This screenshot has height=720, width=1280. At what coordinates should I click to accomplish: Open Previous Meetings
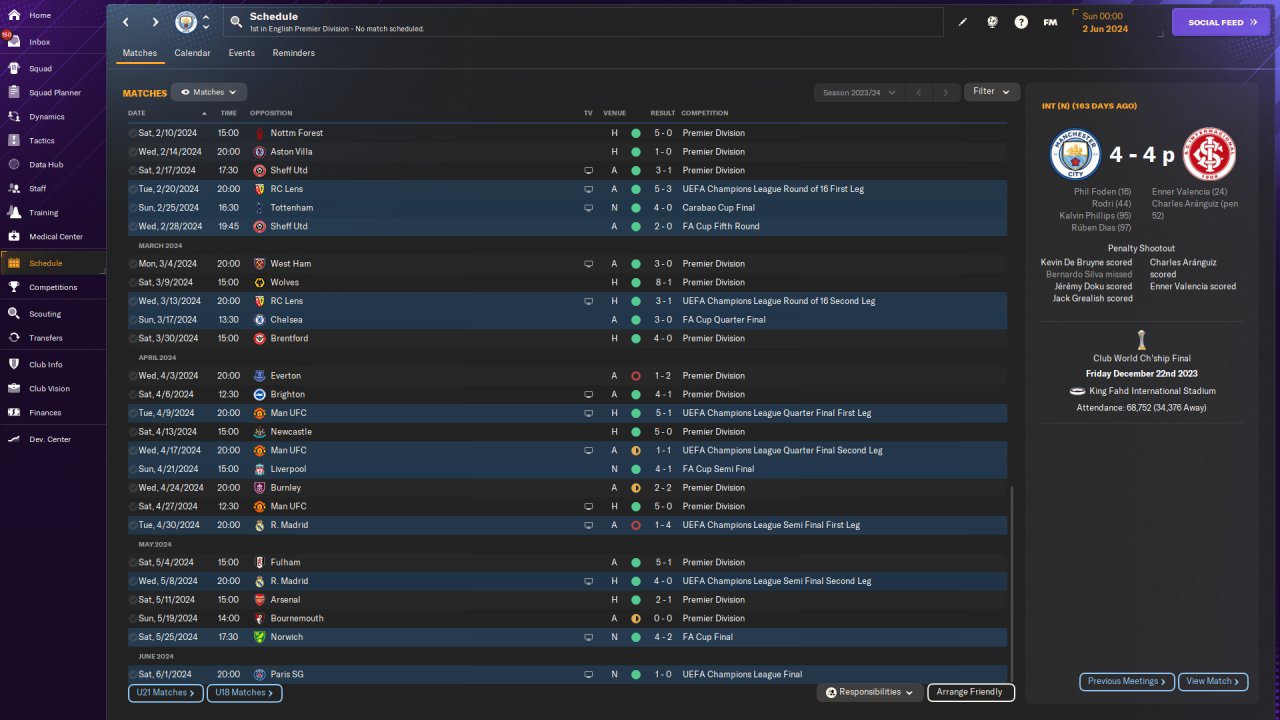(1127, 681)
